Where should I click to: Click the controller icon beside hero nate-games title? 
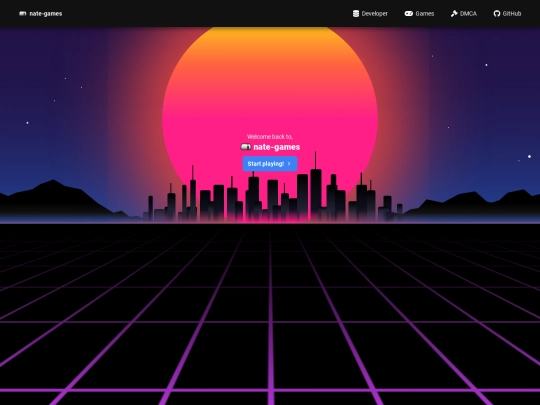pyautogui.click(x=246, y=147)
